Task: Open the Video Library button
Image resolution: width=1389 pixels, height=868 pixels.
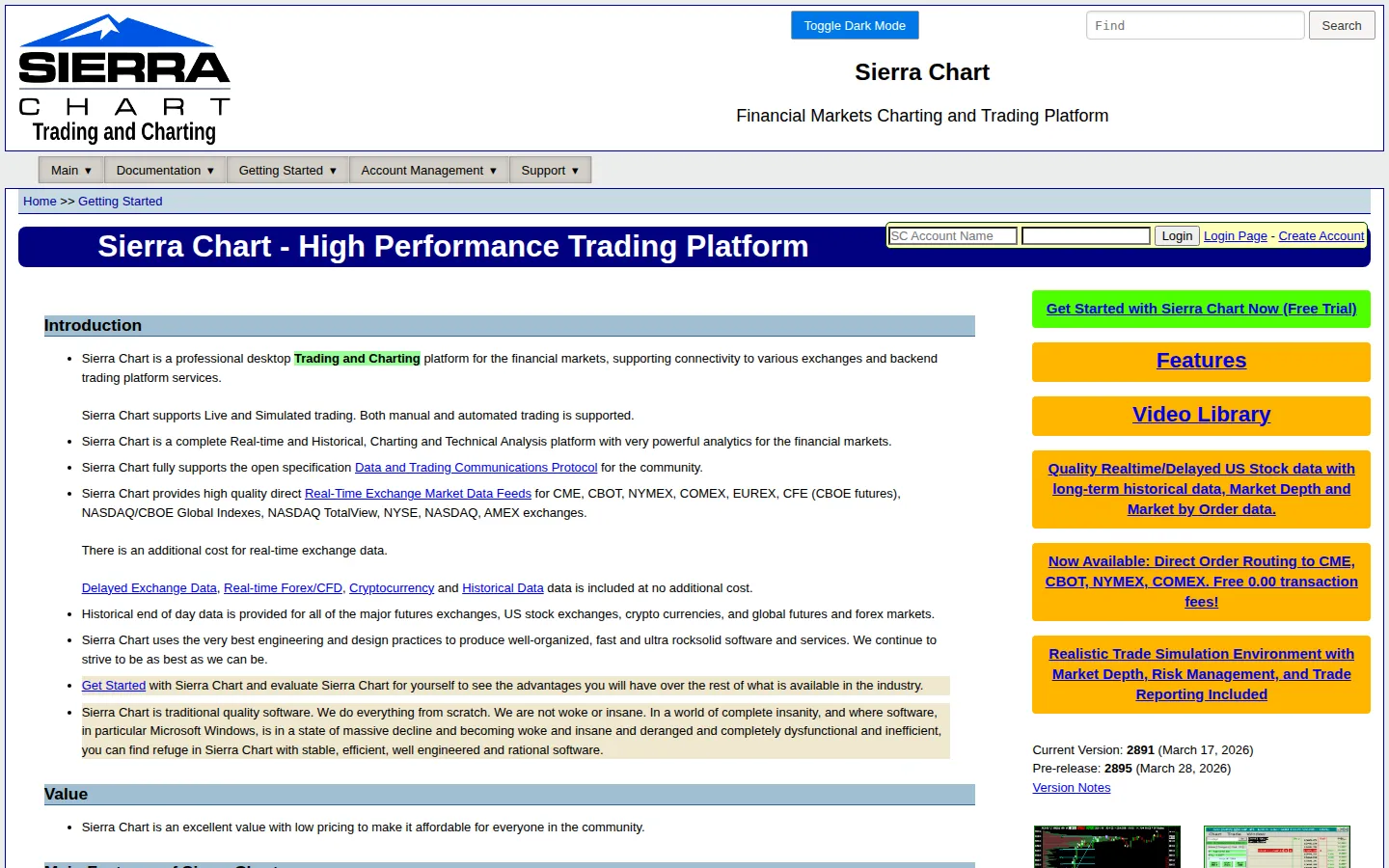Action: point(1201,415)
